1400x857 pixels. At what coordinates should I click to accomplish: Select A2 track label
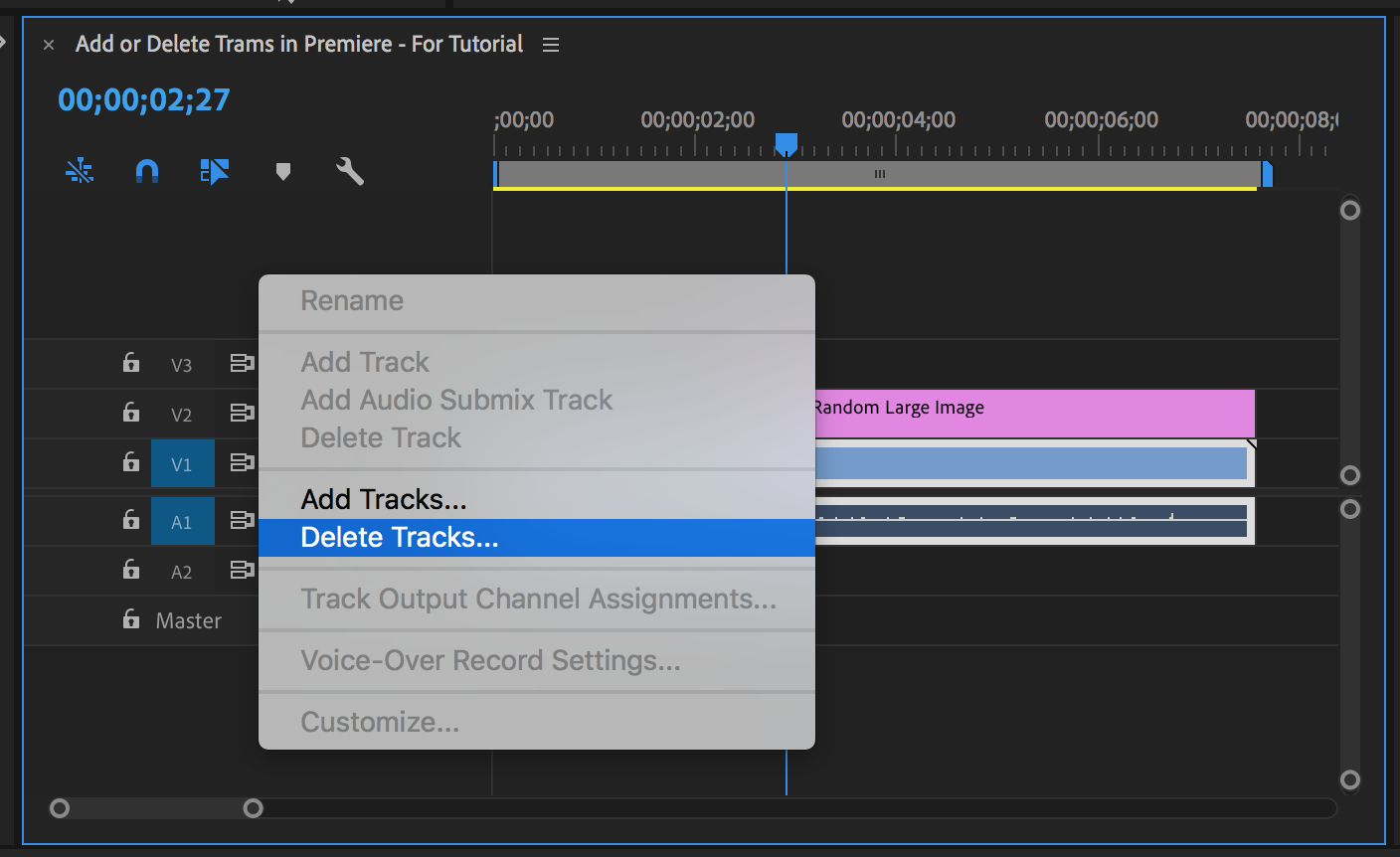point(181,572)
